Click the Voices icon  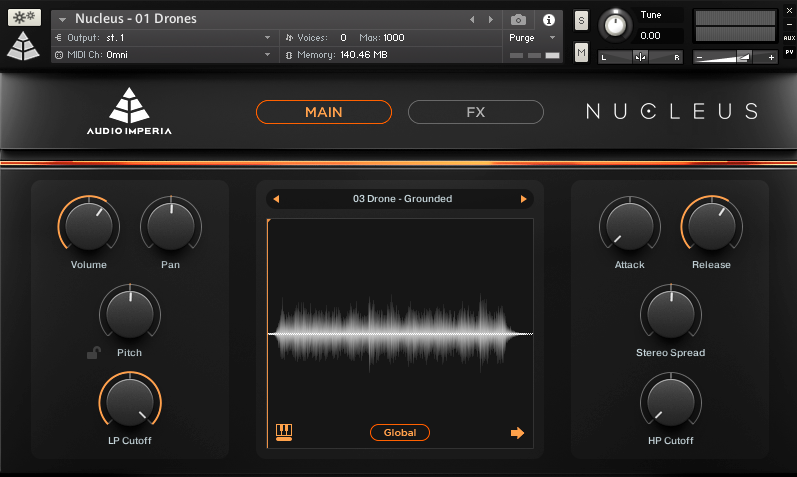(289, 38)
